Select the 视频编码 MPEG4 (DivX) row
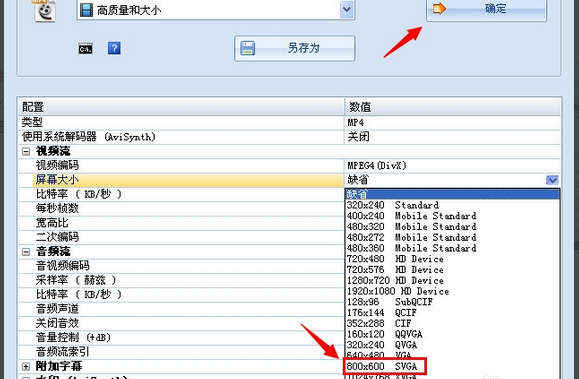This screenshot has height=379, width=579. [x=290, y=165]
